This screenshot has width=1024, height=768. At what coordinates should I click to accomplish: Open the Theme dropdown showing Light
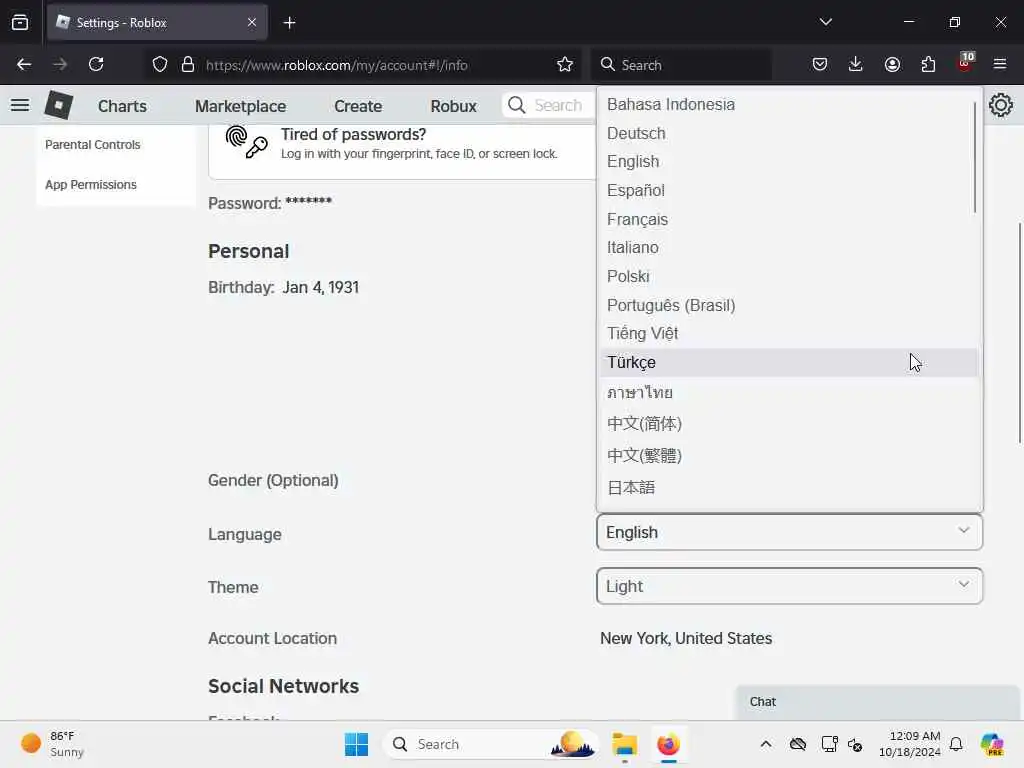click(x=789, y=586)
